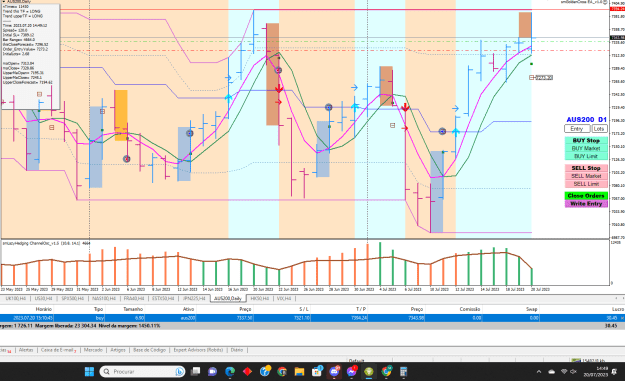Sort trades by the Tipo column
The width and height of the screenshot is (625, 381).
pyautogui.click(x=98, y=309)
